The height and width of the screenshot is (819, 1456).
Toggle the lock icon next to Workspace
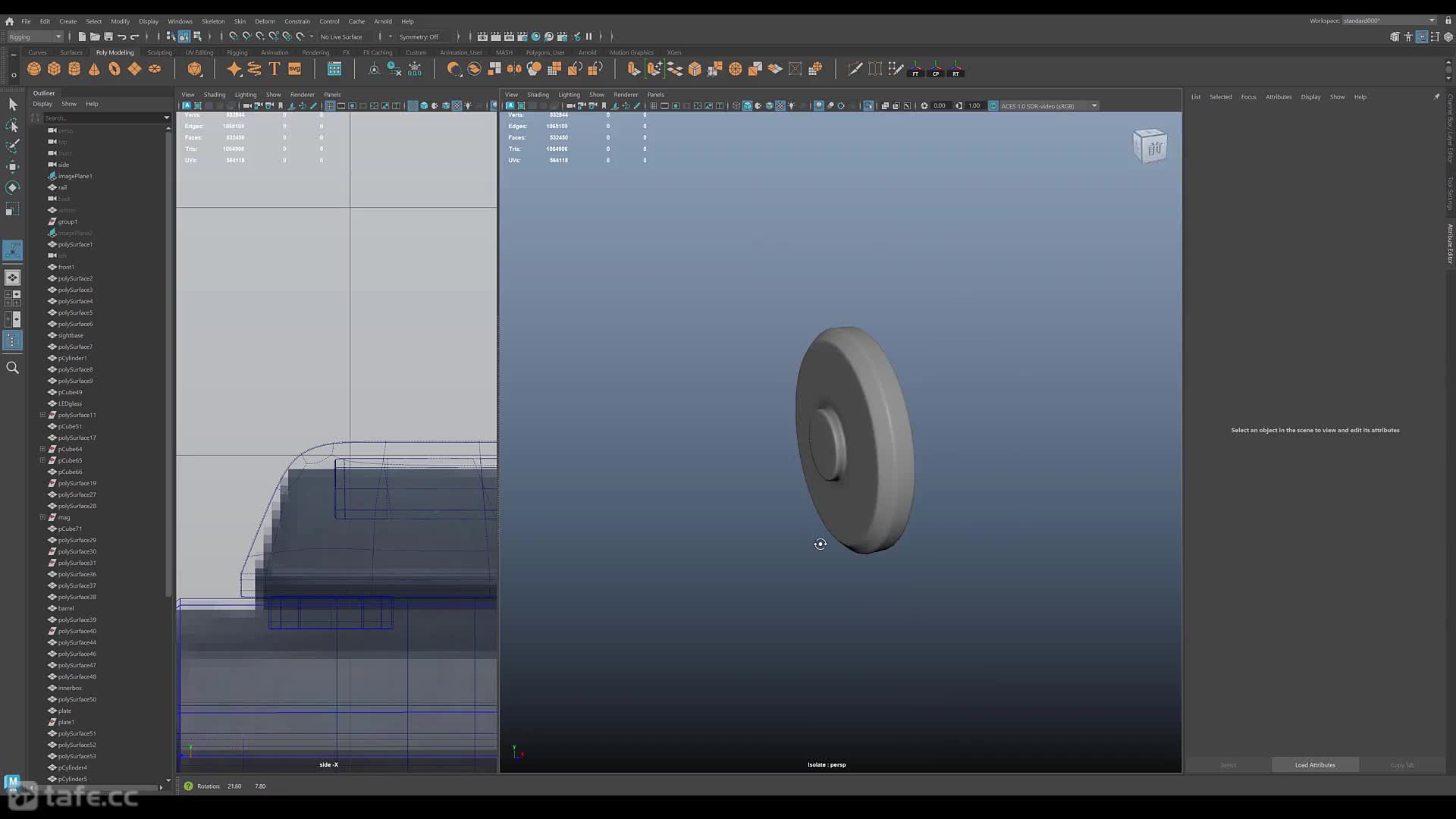[x=1448, y=20]
